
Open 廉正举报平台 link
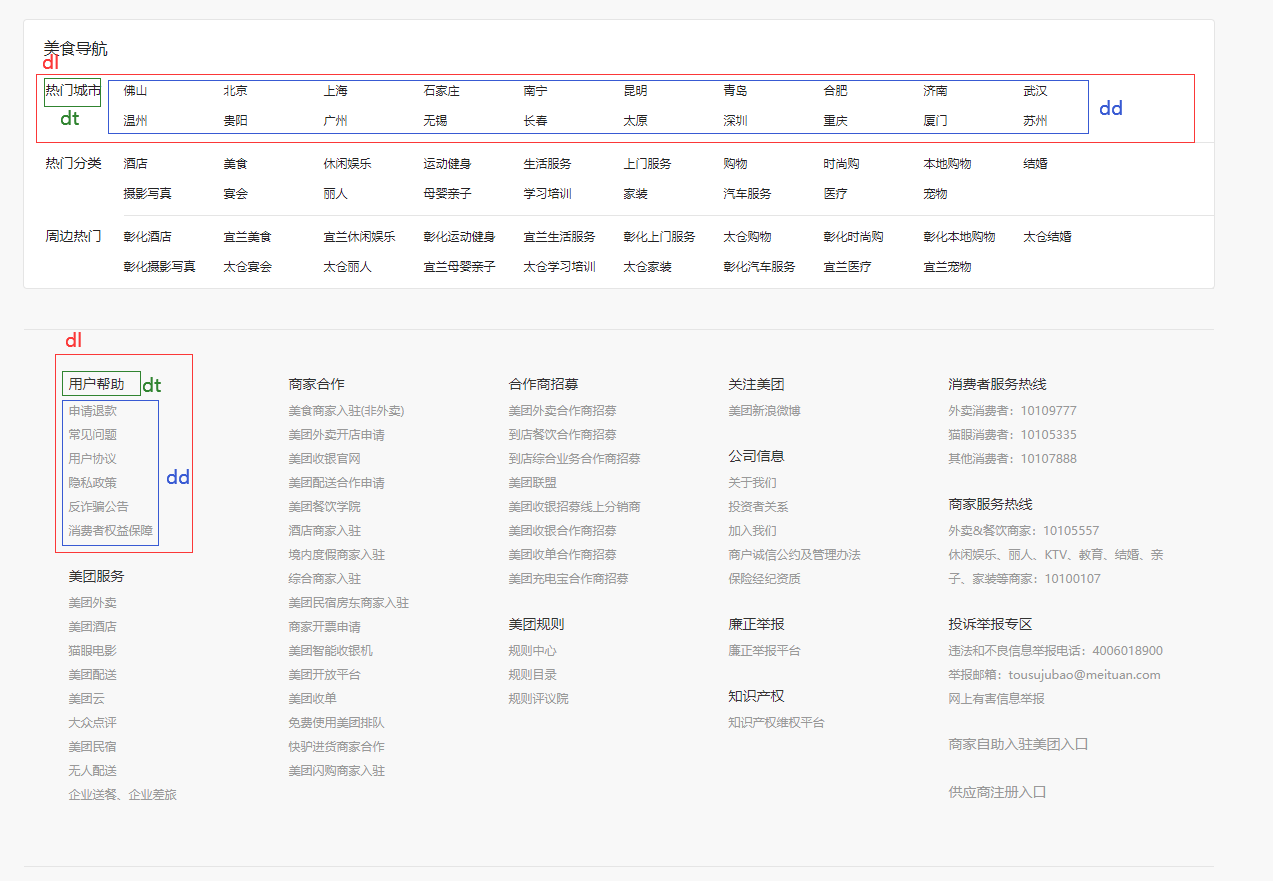764,651
